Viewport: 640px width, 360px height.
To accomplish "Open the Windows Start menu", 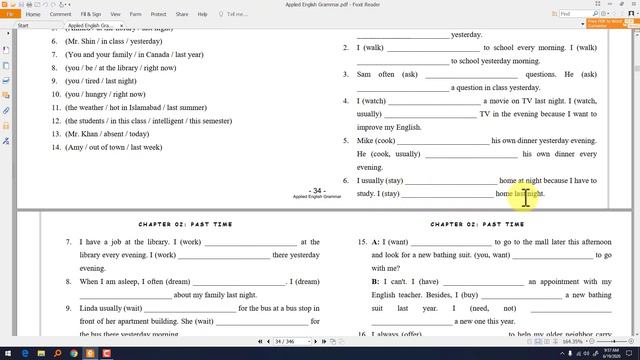I will pos(8,353).
